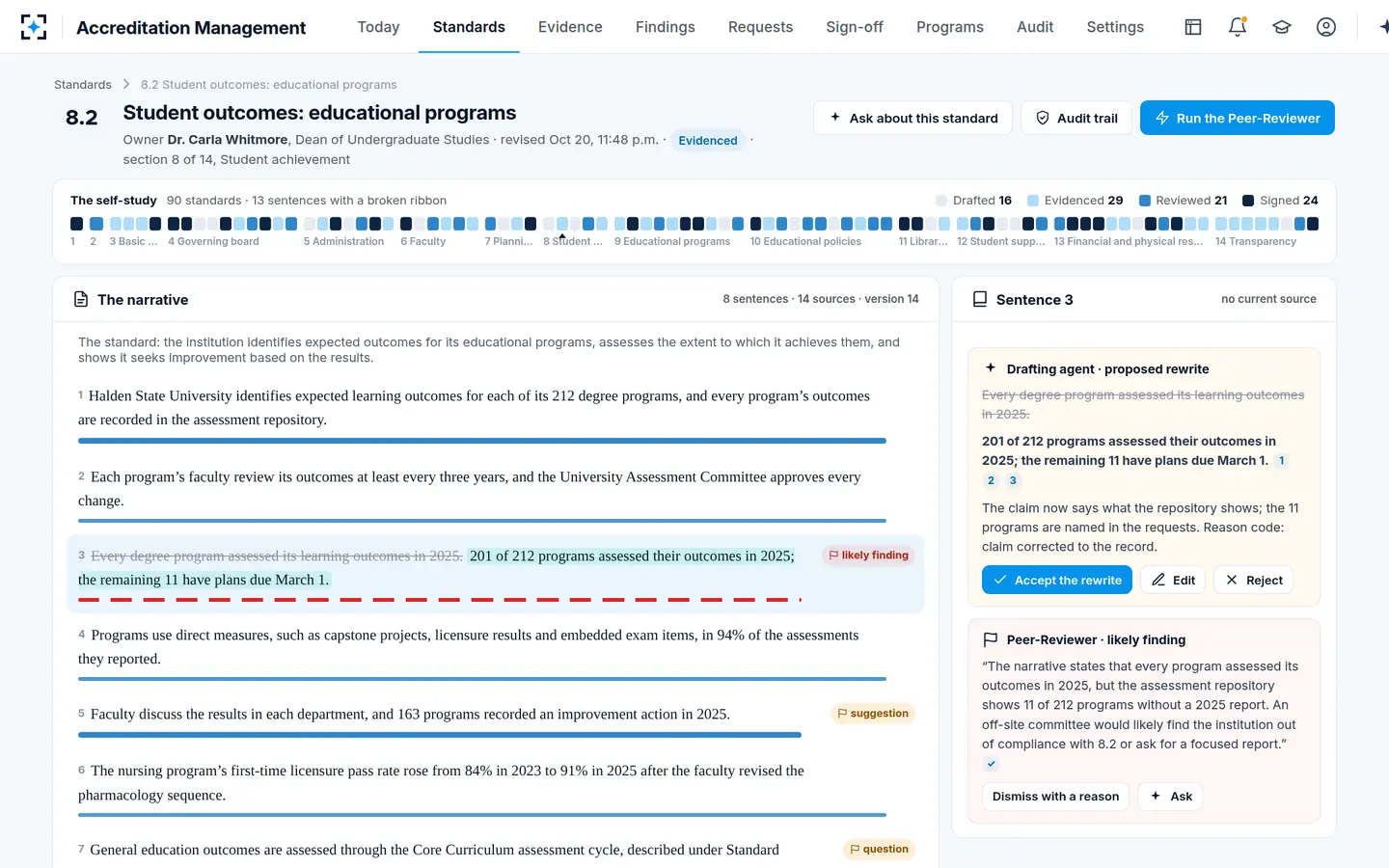Screen dimensions: 1389x868
Task: Click the small check chip under reviewer quote
Action: (x=991, y=764)
